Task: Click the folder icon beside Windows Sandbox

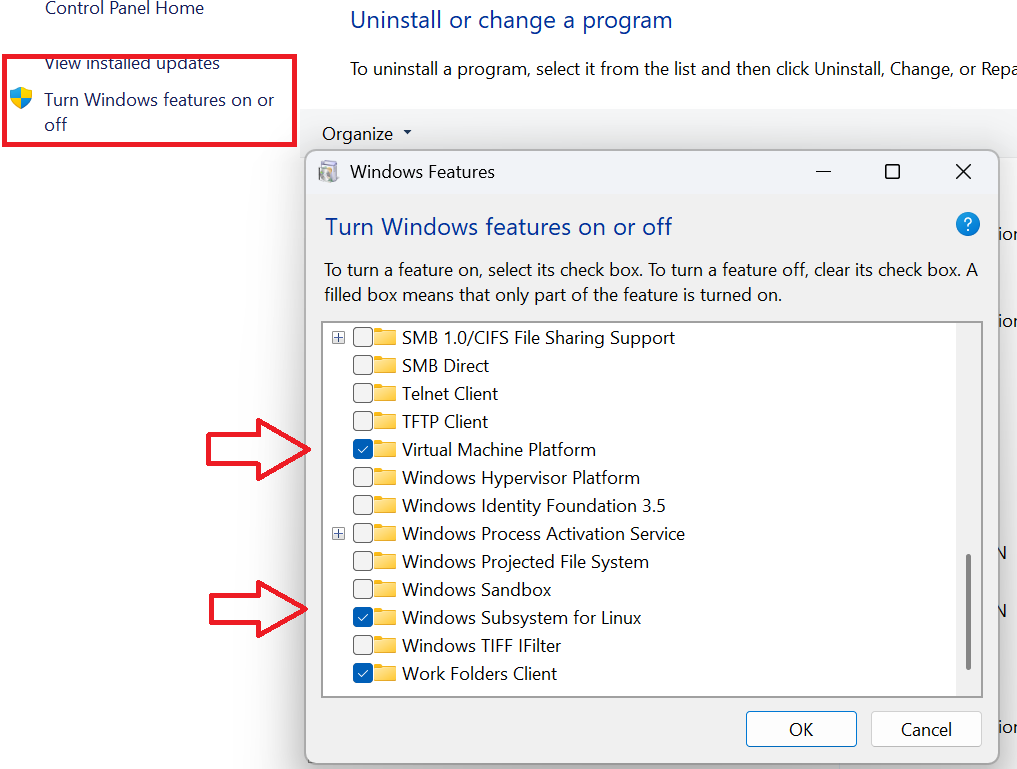Action: [x=385, y=590]
